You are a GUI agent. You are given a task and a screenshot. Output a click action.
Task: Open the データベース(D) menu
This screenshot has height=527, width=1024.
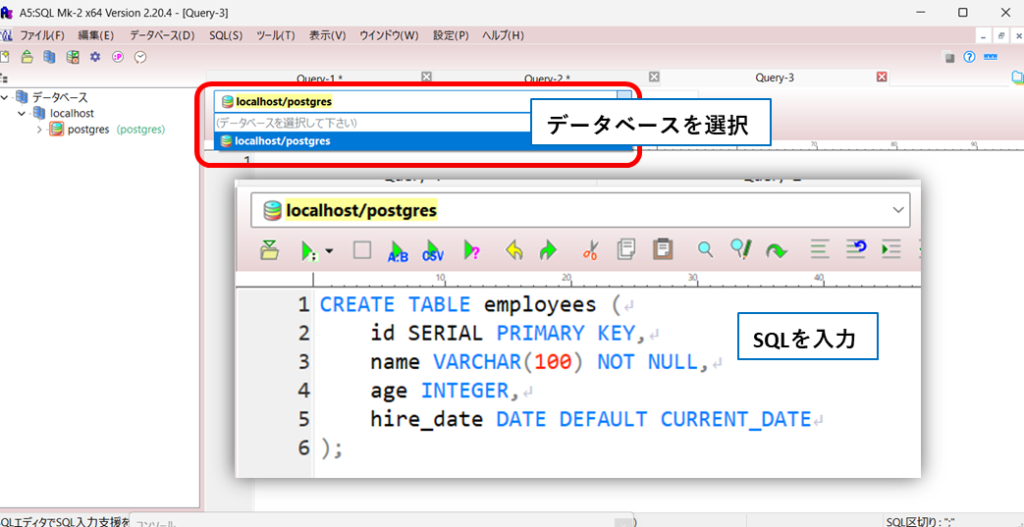click(x=162, y=35)
